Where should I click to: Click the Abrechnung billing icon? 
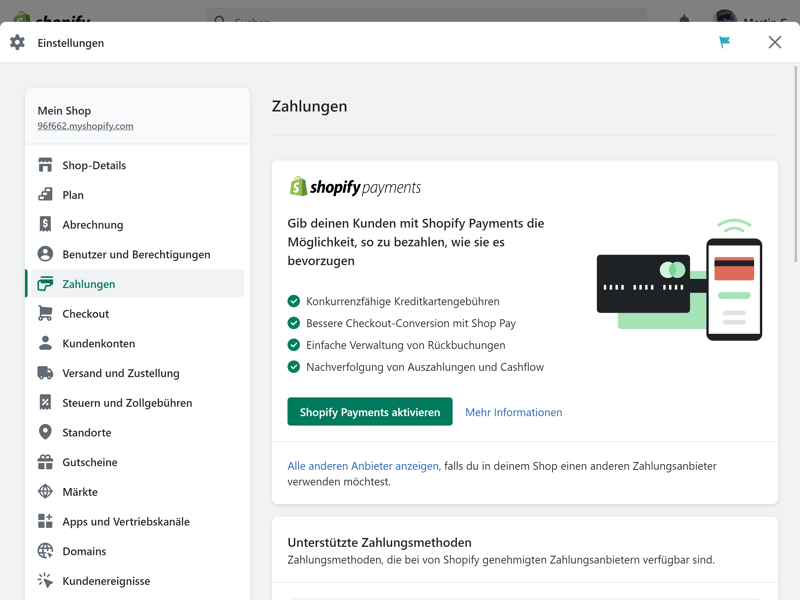tap(45, 225)
